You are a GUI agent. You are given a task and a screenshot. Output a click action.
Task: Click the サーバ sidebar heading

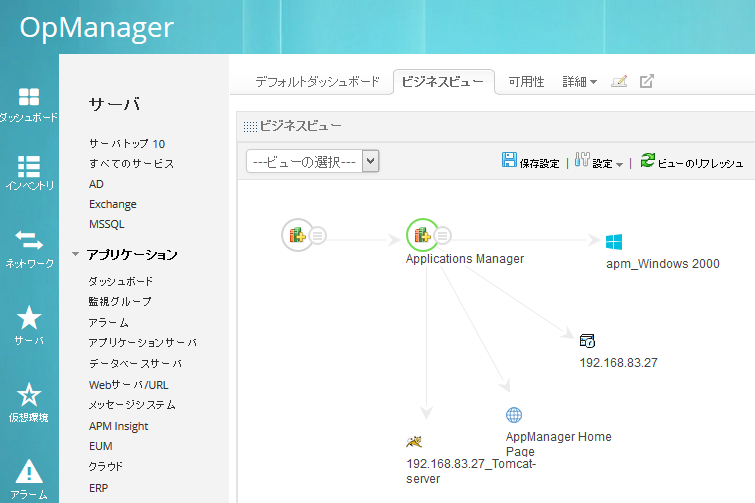click(115, 104)
